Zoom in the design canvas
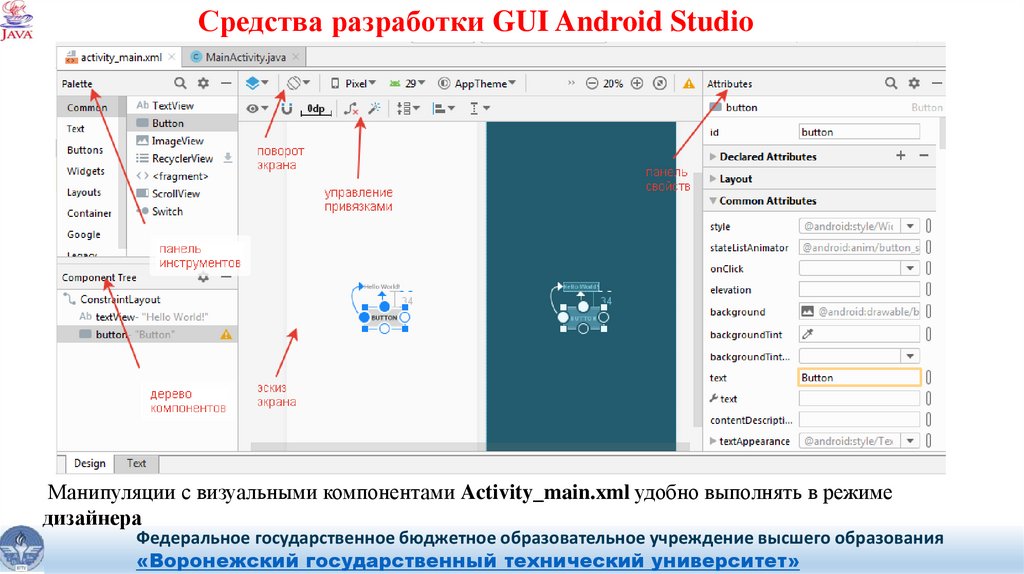The width and height of the screenshot is (1024, 574). pos(637,83)
